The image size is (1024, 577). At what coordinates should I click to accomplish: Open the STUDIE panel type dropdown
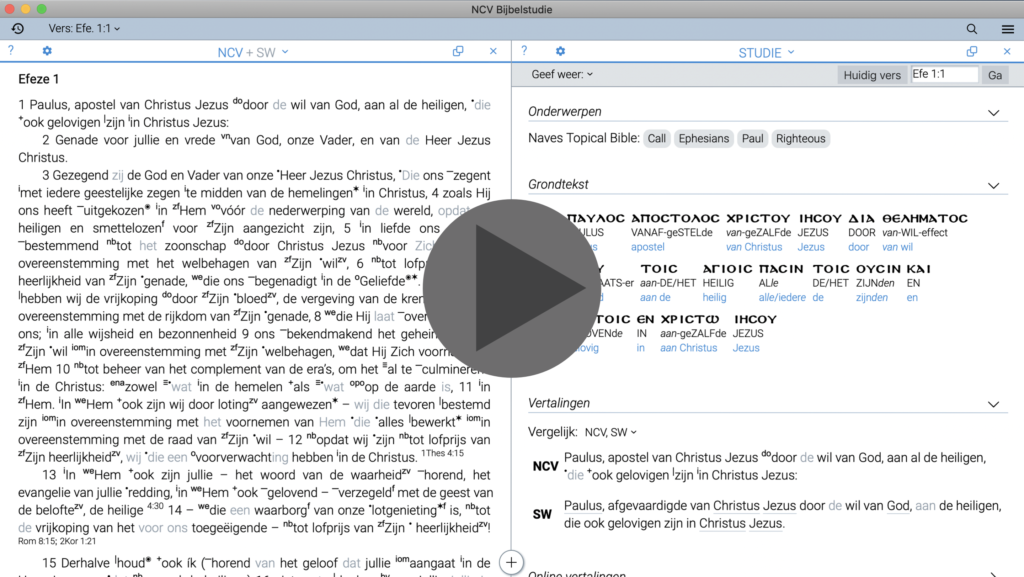coord(766,52)
